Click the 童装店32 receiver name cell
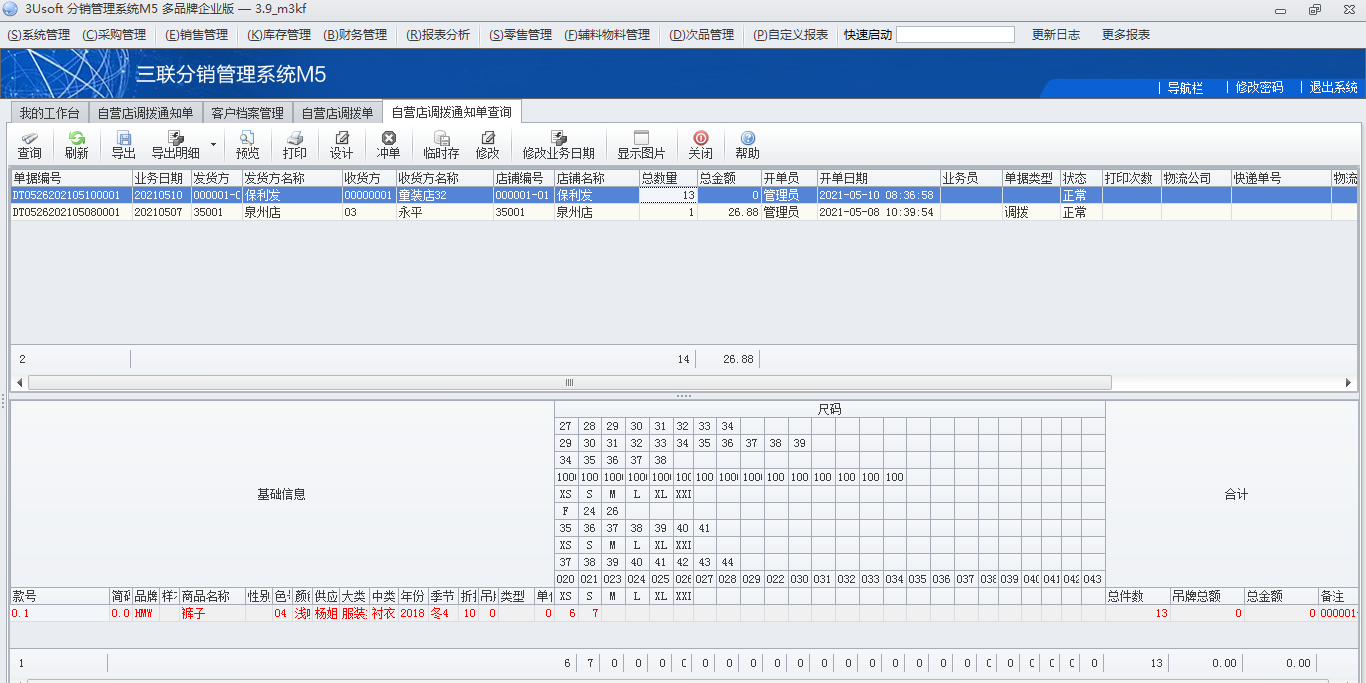This screenshot has width=1366, height=683. (x=444, y=195)
